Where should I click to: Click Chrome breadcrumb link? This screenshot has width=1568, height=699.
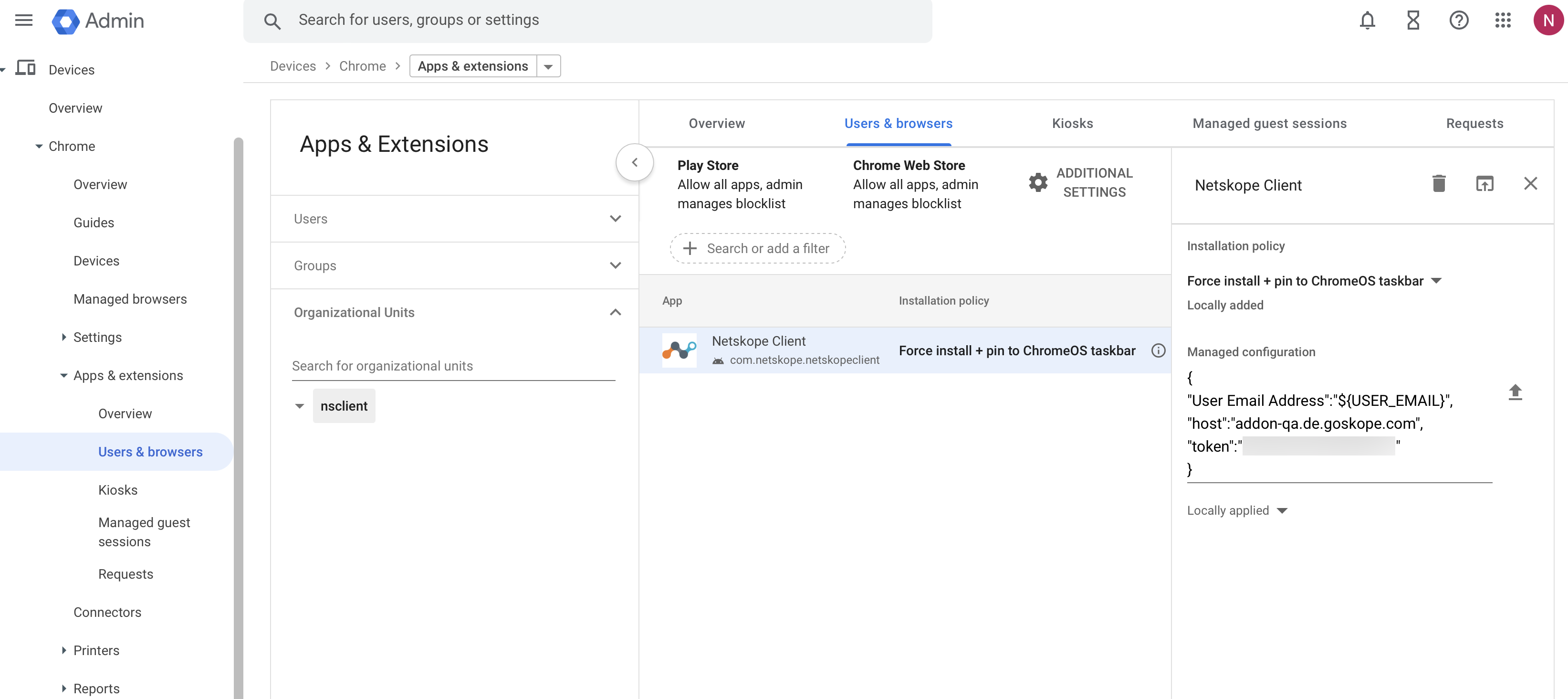tap(362, 66)
